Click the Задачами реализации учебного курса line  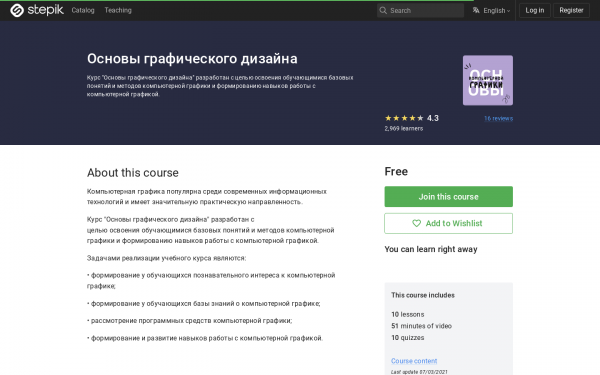coord(166,258)
